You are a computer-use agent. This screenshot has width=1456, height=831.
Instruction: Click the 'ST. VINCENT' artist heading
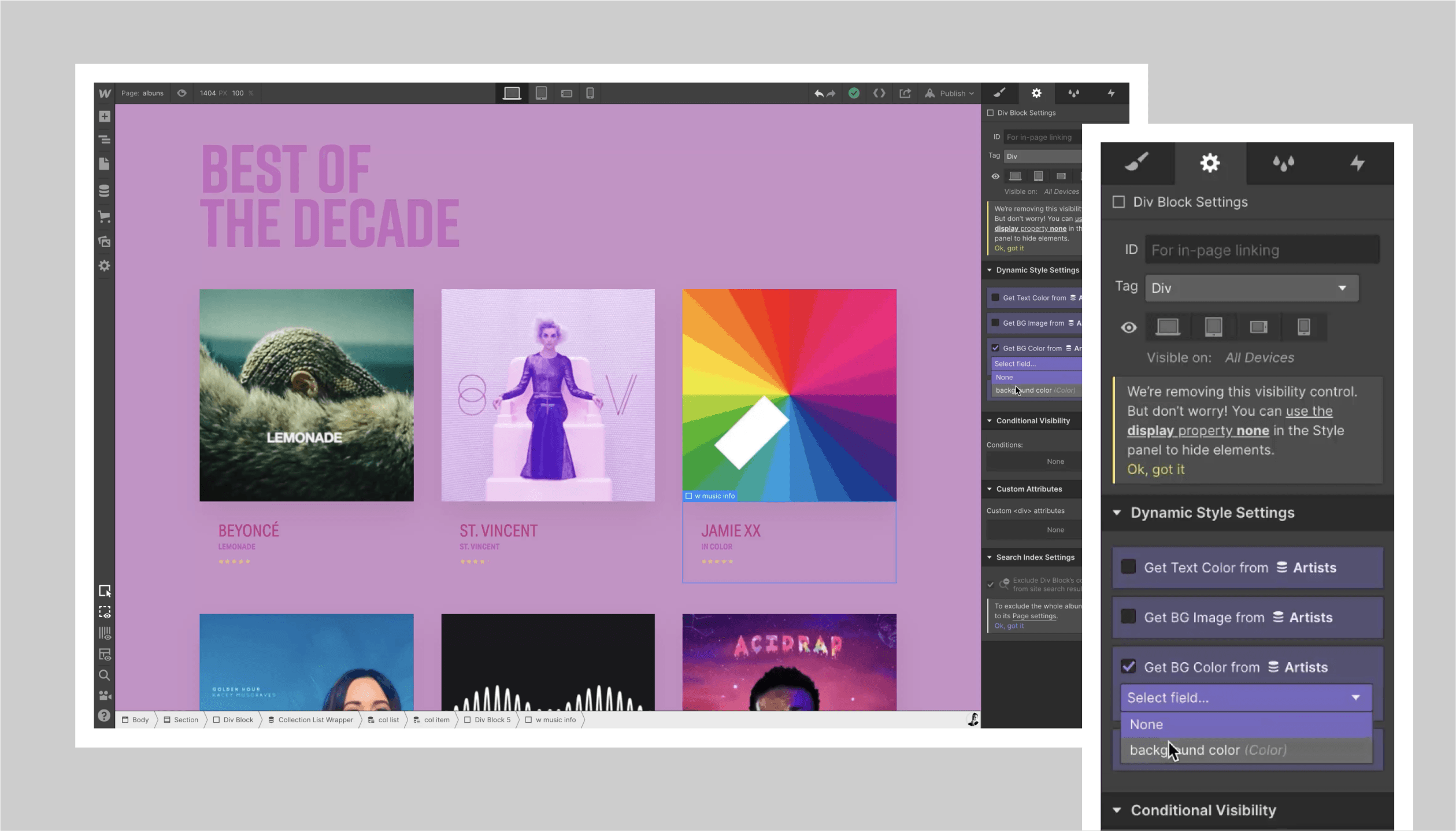click(x=498, y=531)
